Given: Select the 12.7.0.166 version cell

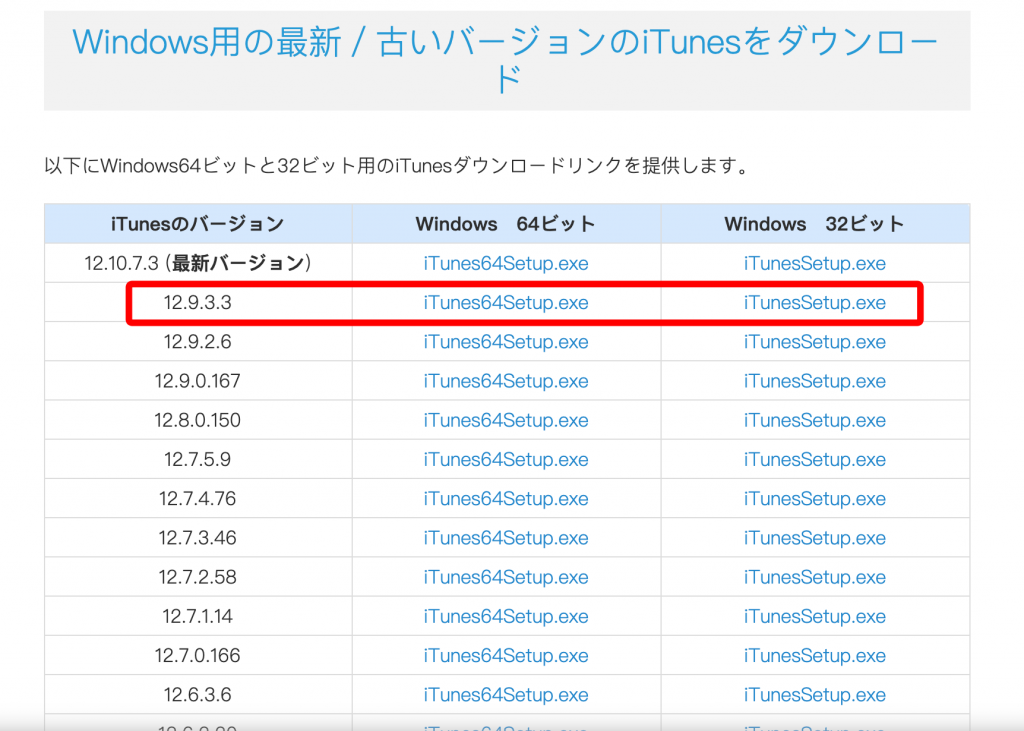Looking at the screenshot, I should coord(198,655).
